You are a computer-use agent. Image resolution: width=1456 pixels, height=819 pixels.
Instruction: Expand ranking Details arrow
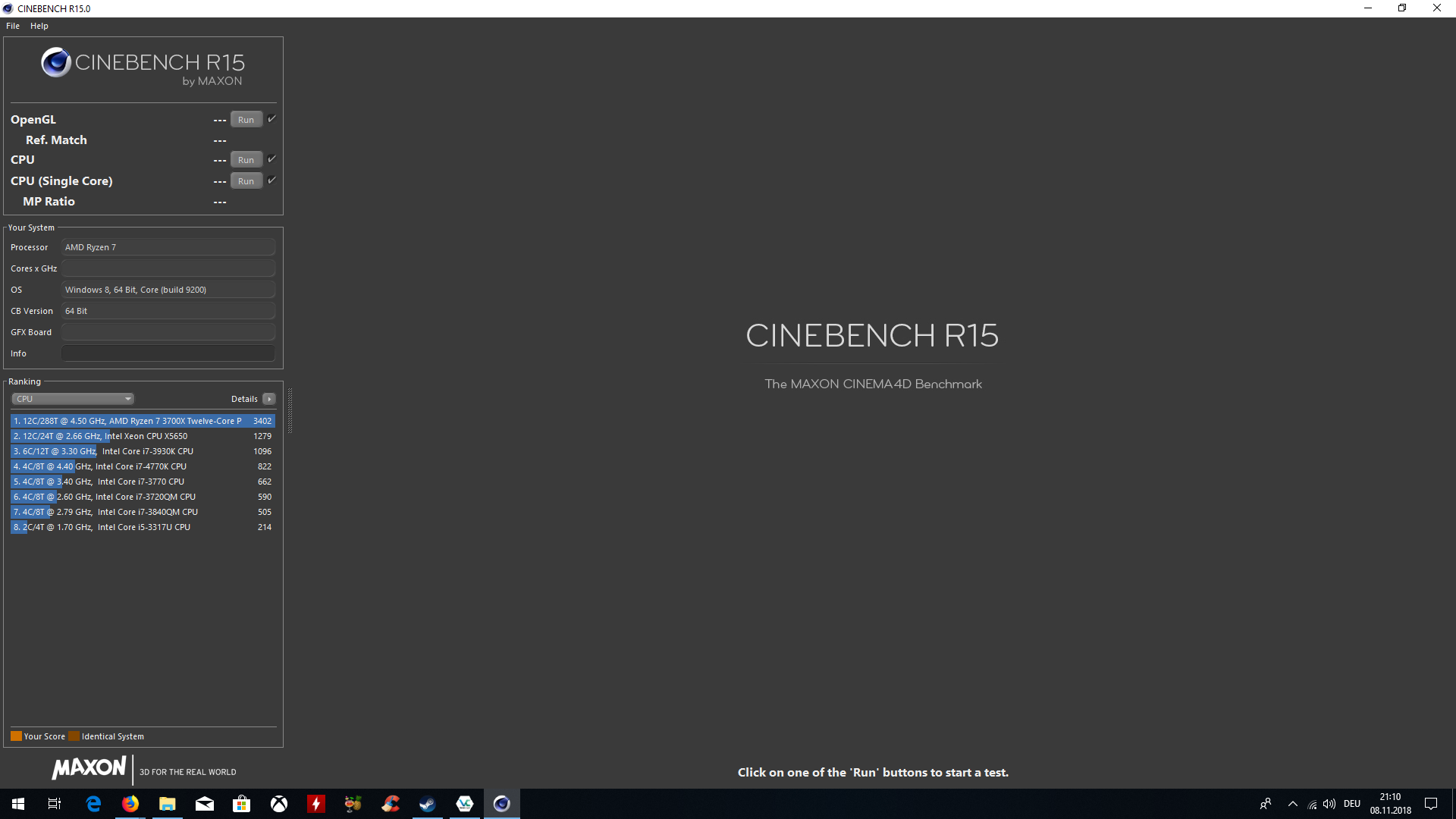[269, 399]
